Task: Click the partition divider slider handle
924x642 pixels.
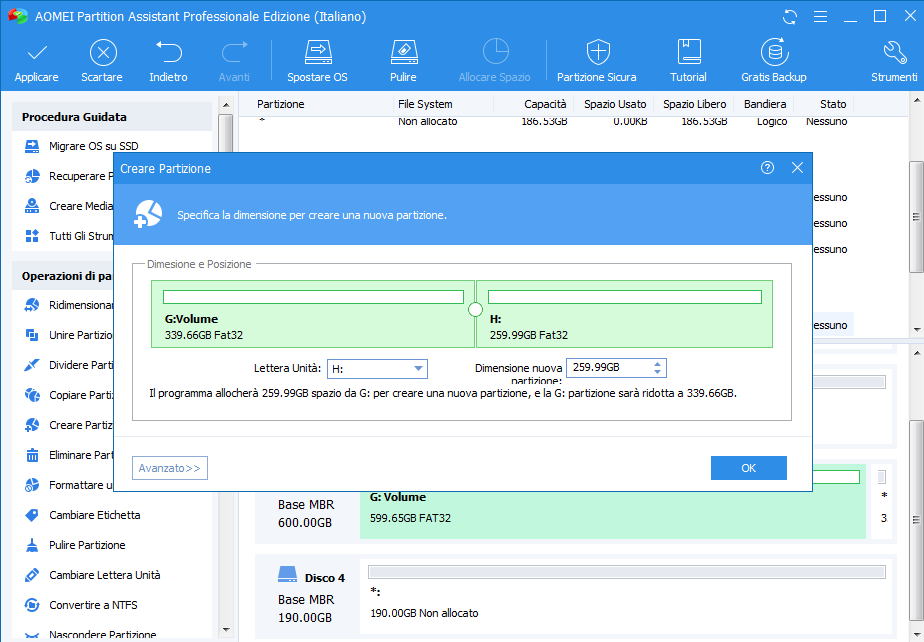Action: pos(476,309)
